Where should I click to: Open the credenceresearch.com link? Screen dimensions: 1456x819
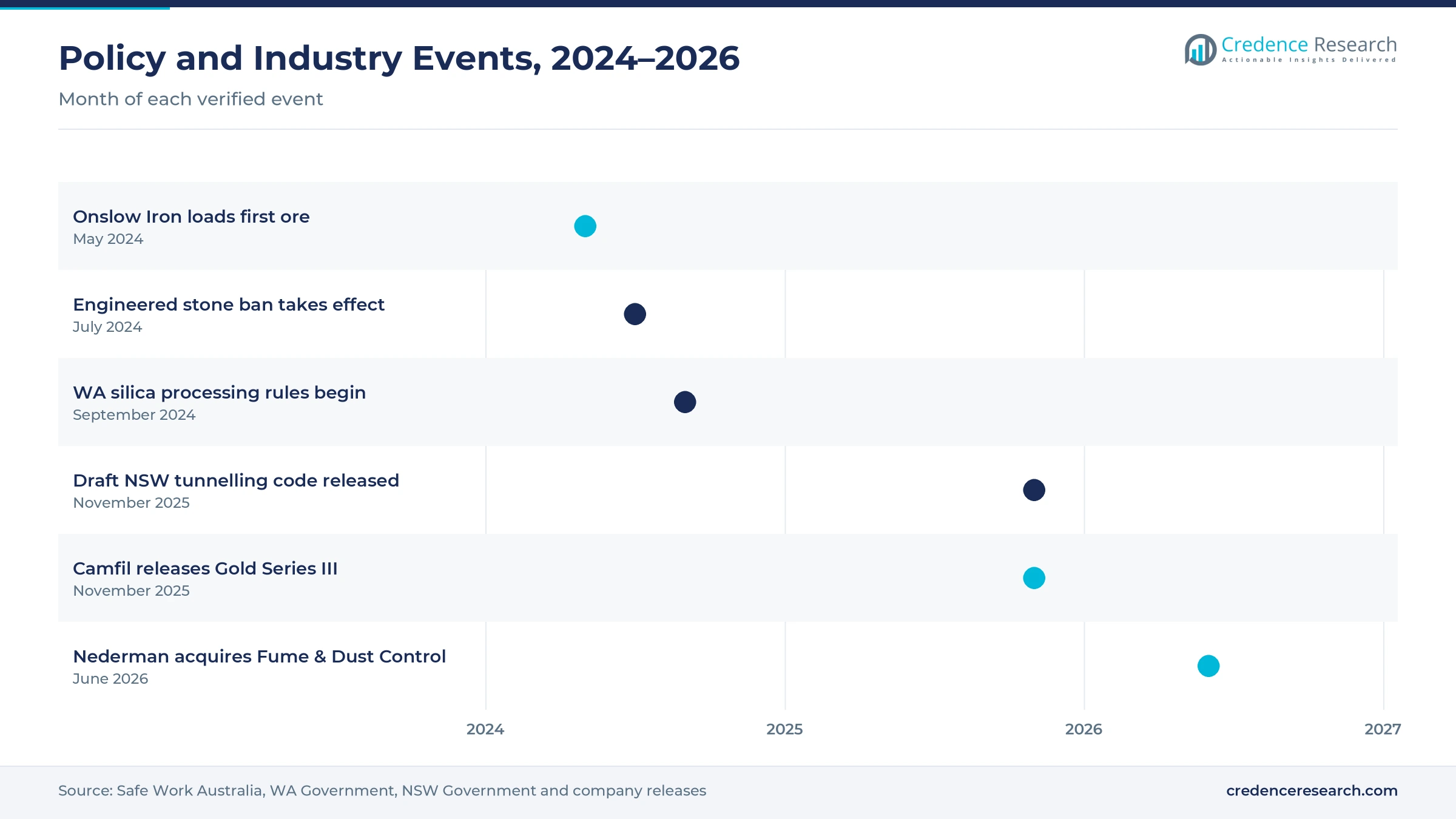point(1312,790)
